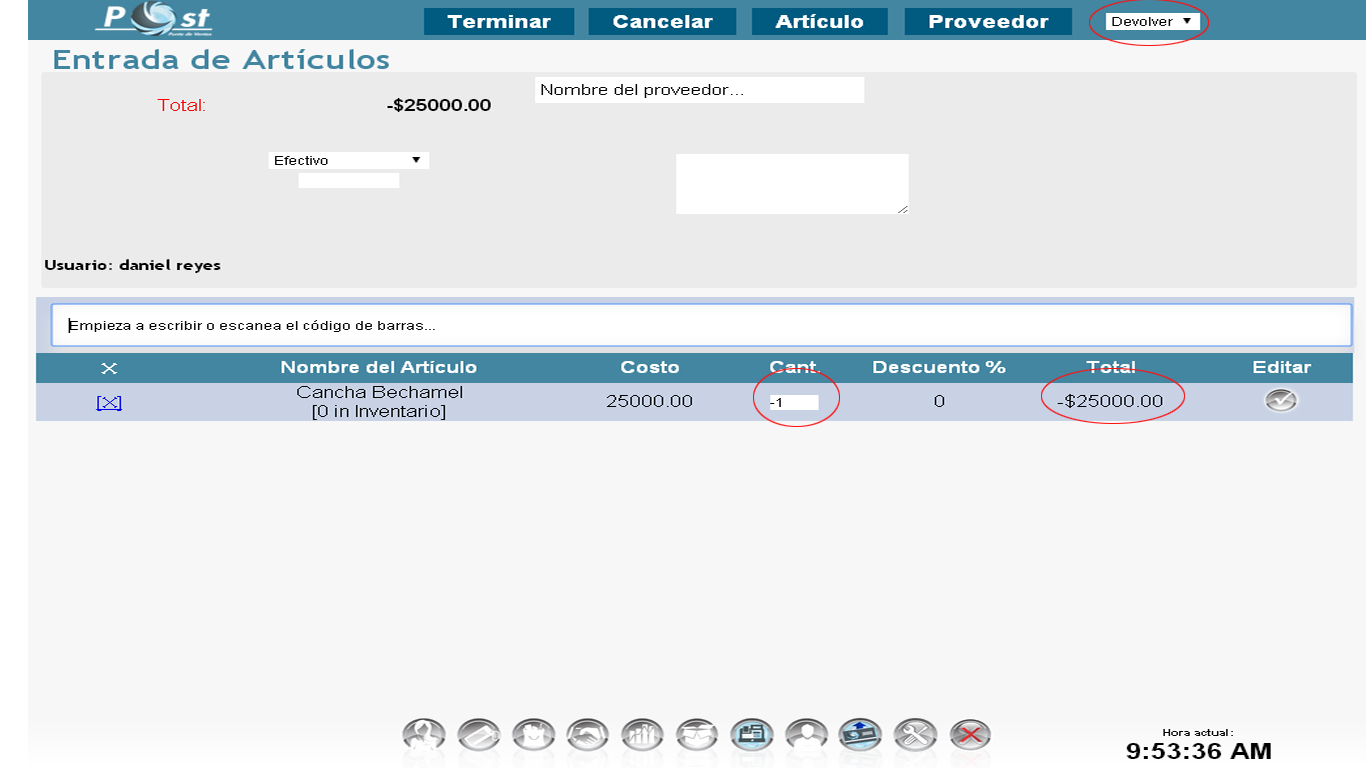Click the empty field below Efectivo
Viewport: 1366px width, 768px height.
point(349,181)
